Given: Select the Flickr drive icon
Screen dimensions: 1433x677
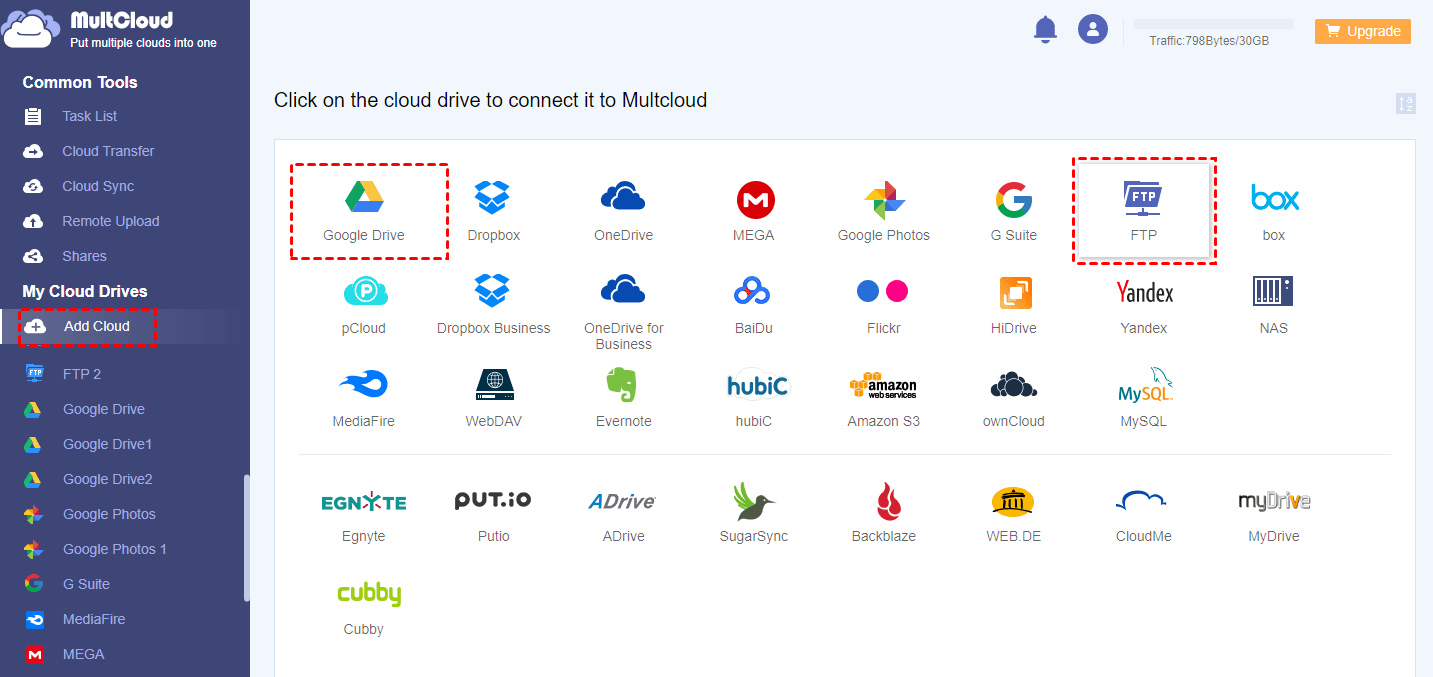Looking at the screenshot, I should coord(883,291).
